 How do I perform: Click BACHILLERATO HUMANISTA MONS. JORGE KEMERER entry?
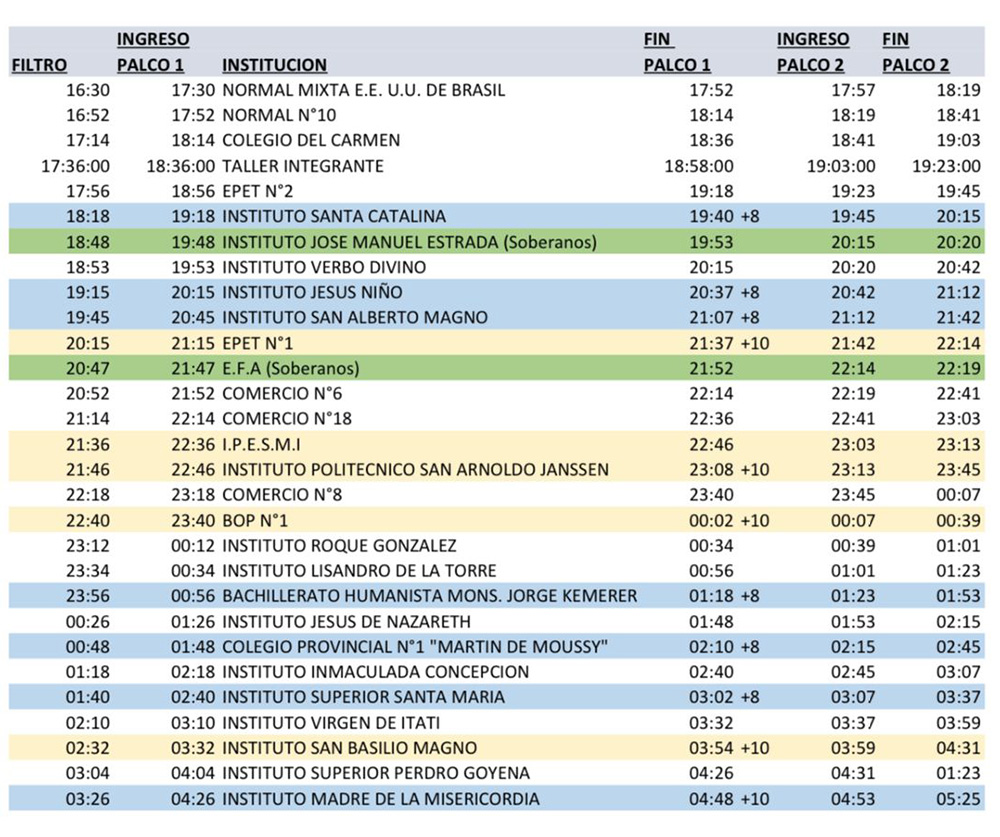[429, 596]
